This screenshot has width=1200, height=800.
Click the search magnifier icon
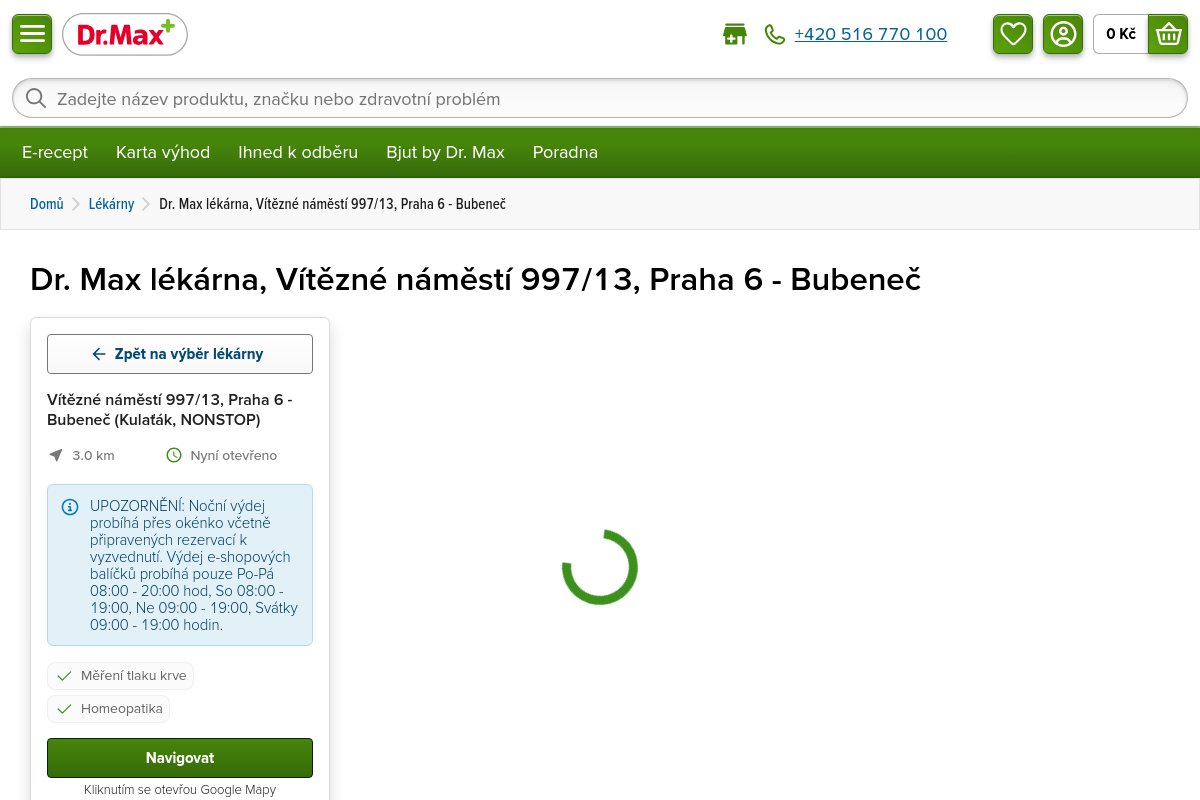coord(36,98)
